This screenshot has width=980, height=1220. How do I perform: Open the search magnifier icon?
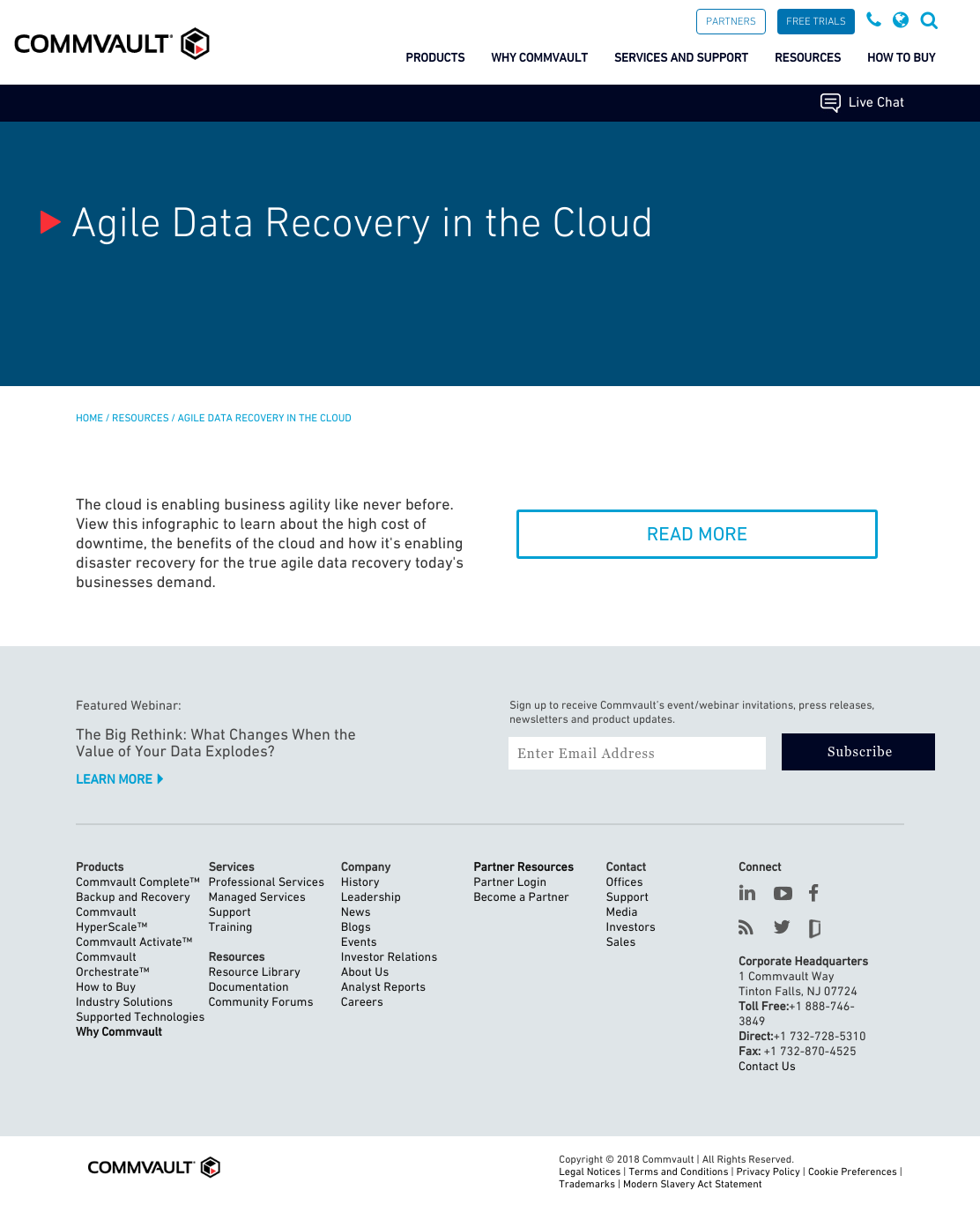pyautogui.click(x=929, y=20)
